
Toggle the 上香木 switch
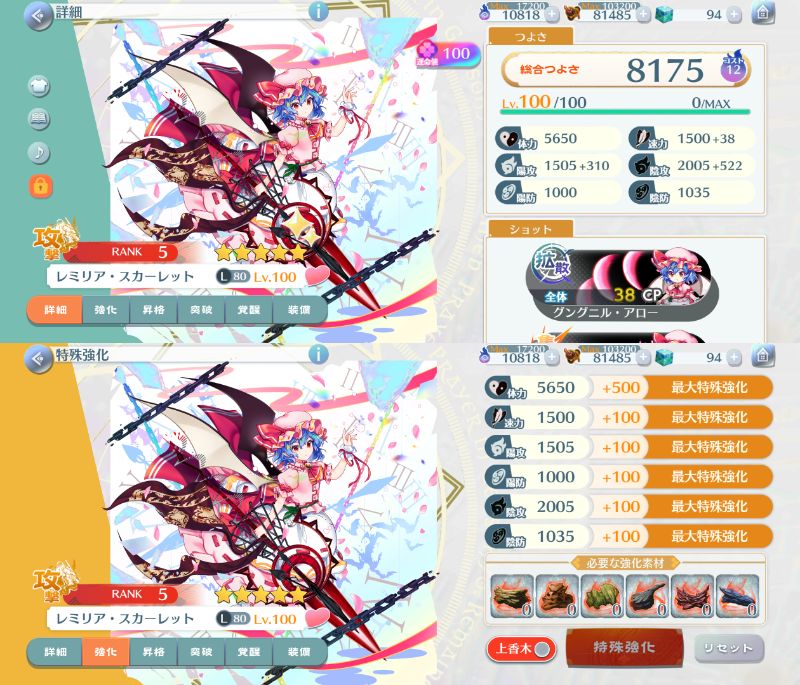click(x=521, y=649)
